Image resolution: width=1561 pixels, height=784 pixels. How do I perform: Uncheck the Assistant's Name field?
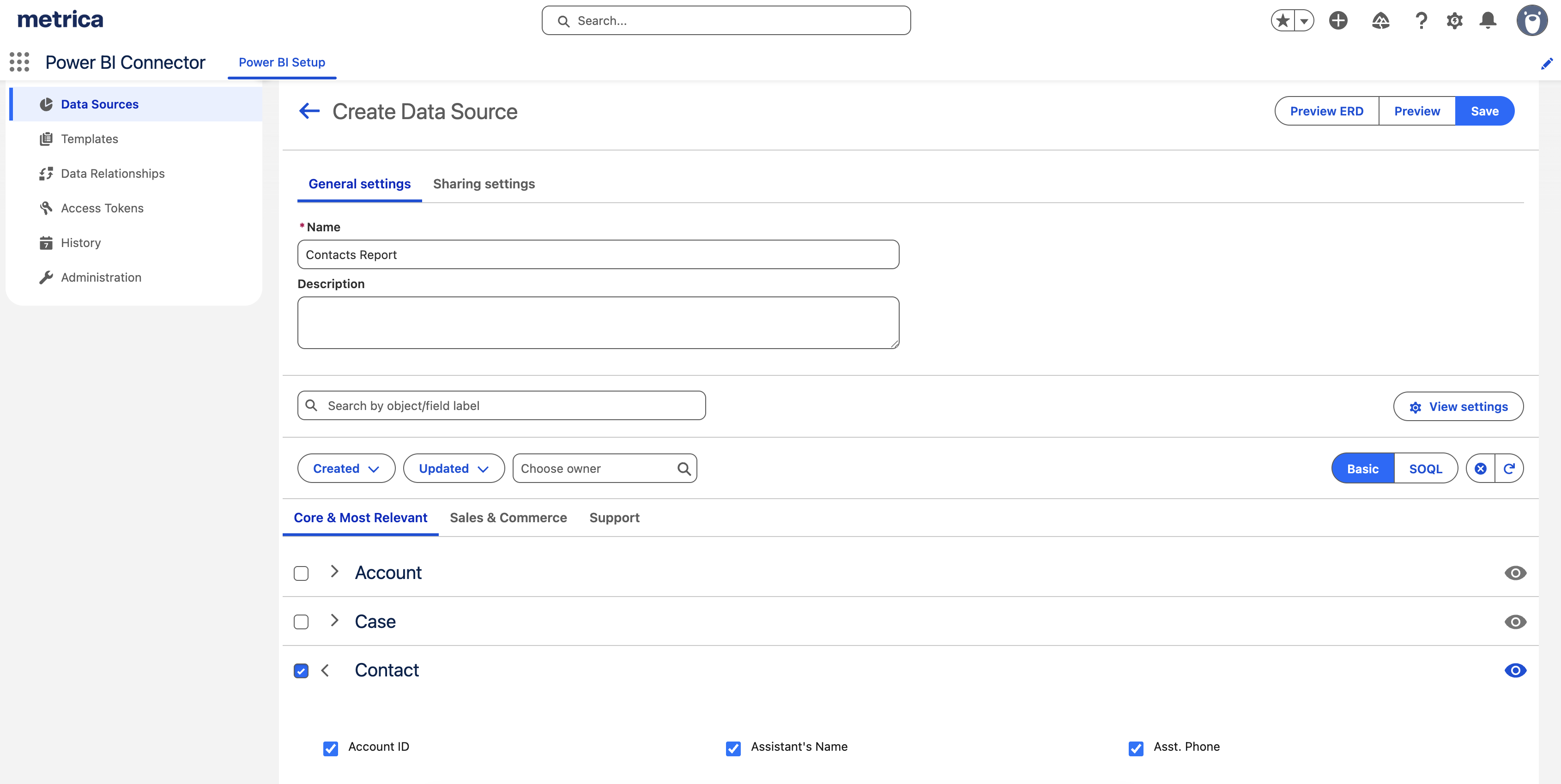coord(733,748)
